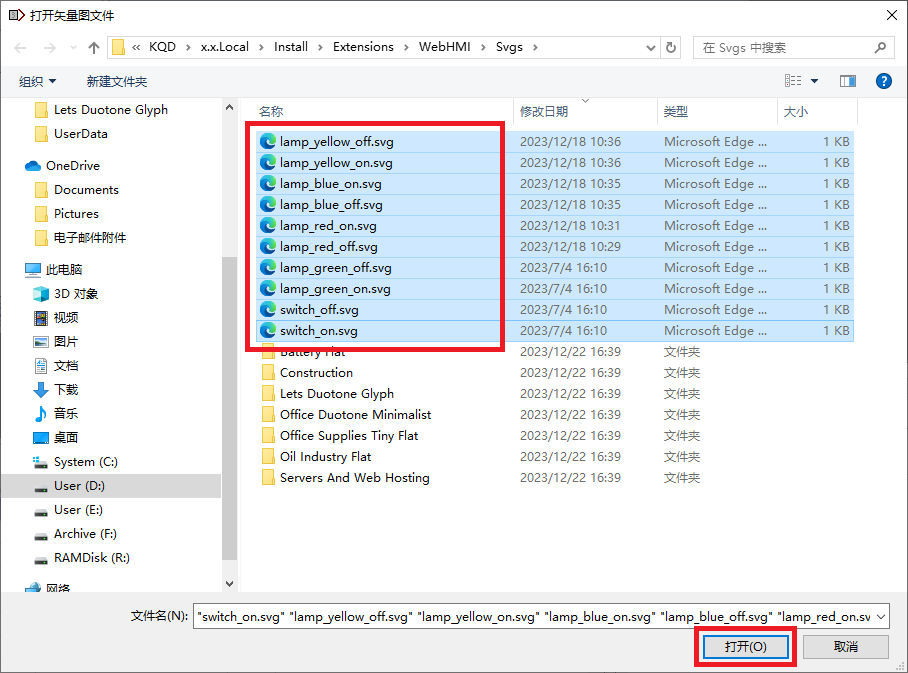Select Lets Duotone Glyph in navigation tree
908x673 pixels.
(111, 110)
